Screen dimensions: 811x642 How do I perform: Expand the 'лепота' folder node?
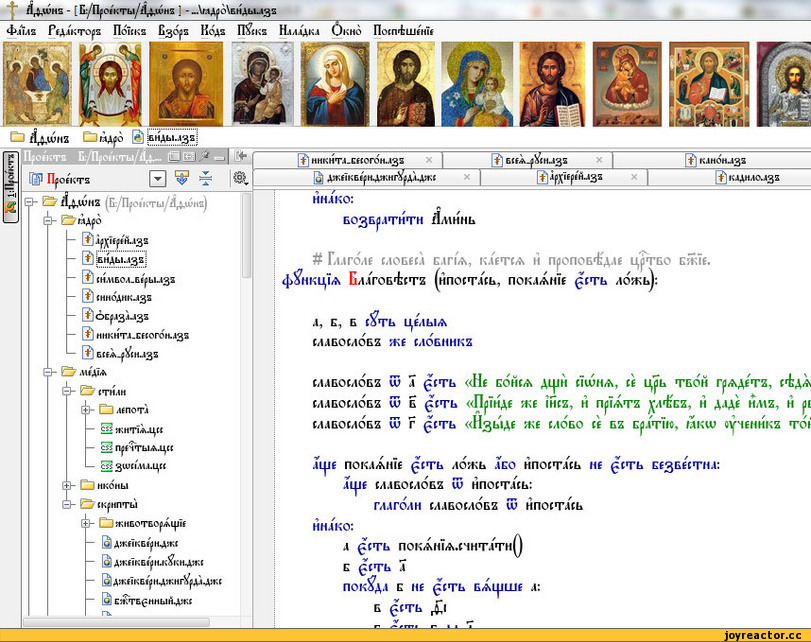[86, 410]
